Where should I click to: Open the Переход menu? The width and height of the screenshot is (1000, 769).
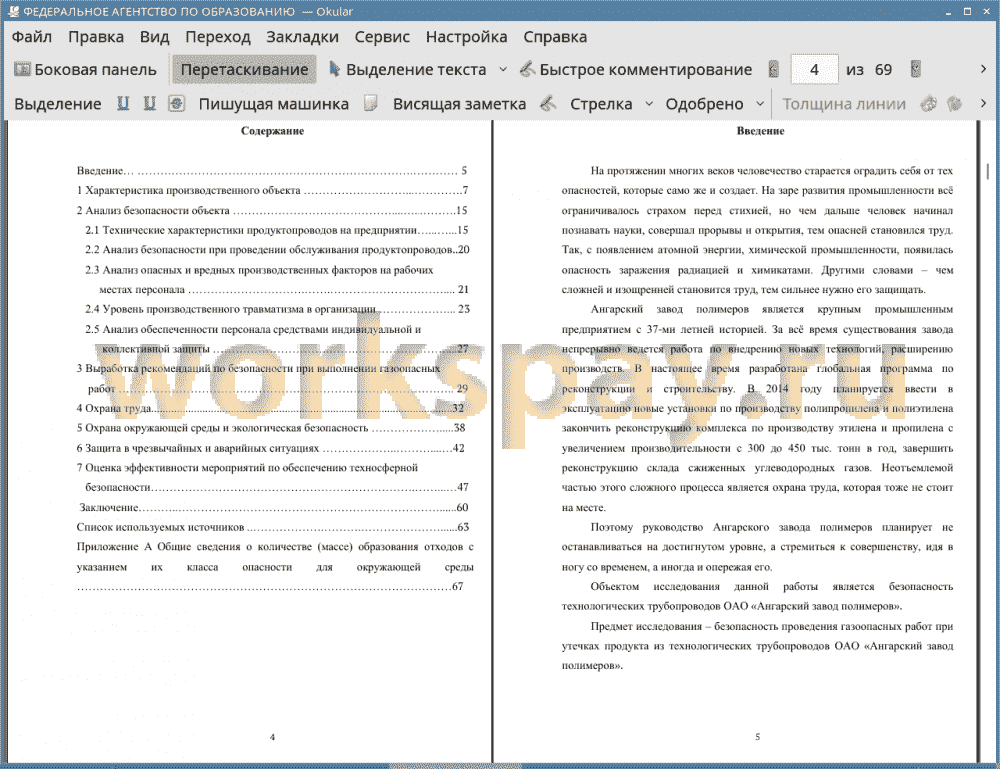217,37
